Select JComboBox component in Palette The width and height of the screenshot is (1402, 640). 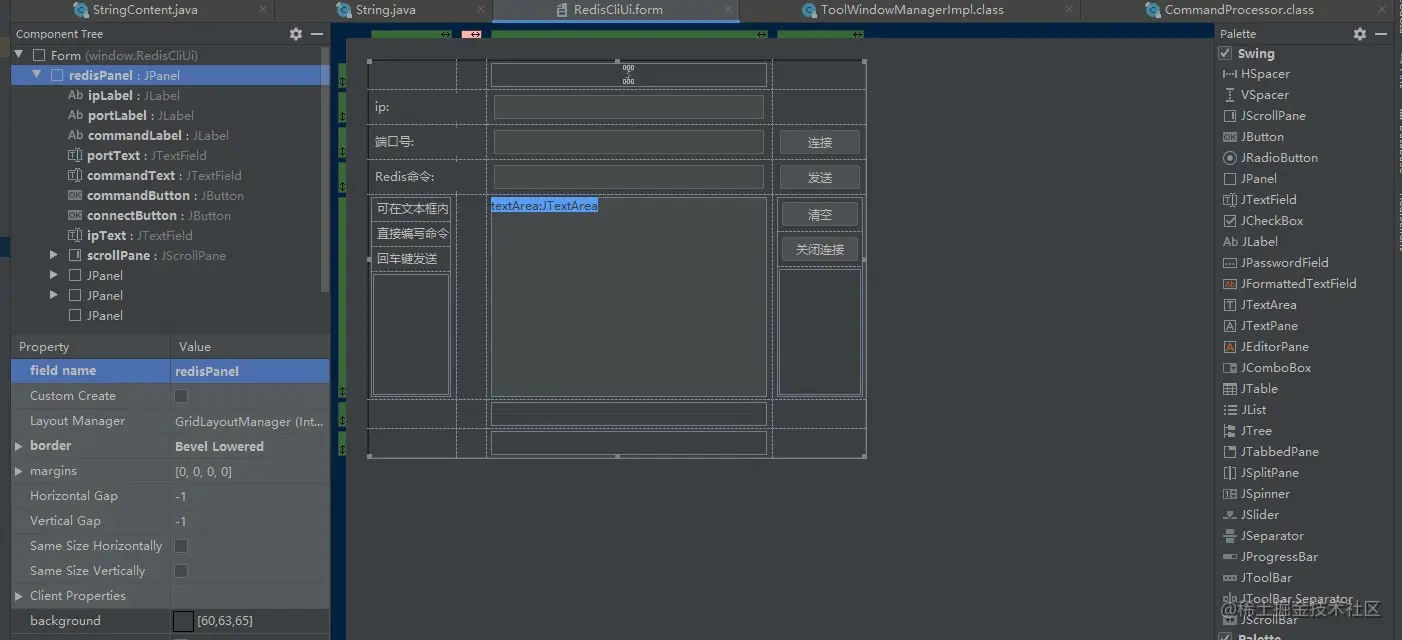click(1267, 368)
